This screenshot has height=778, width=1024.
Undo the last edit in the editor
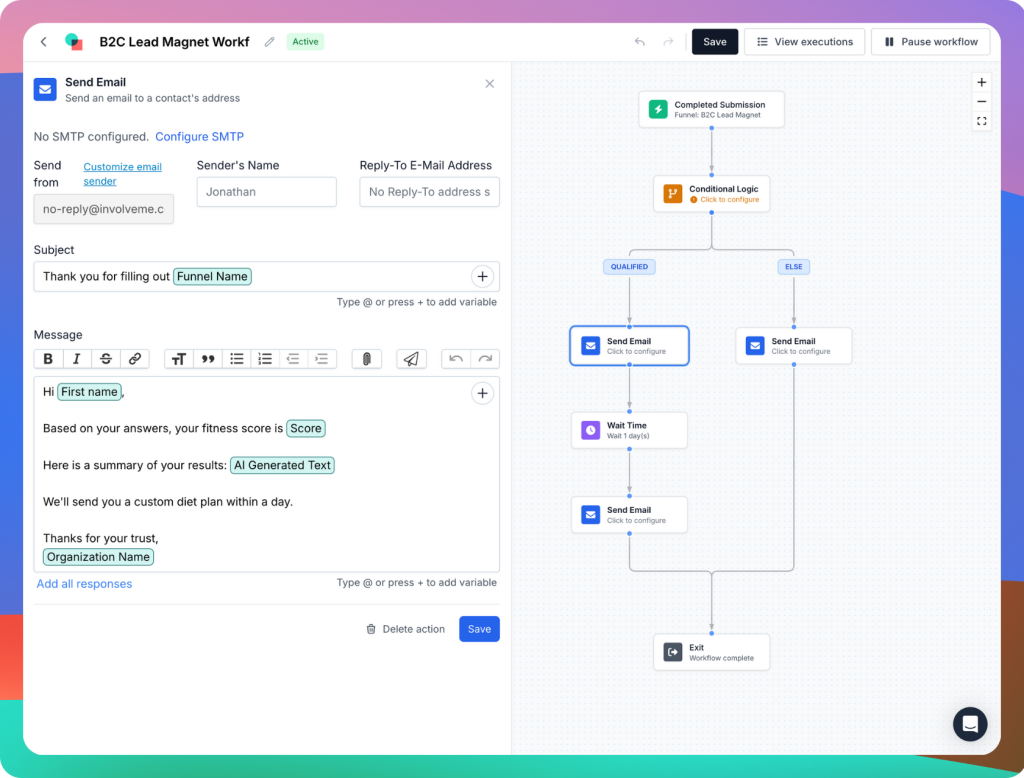[458, 358]
